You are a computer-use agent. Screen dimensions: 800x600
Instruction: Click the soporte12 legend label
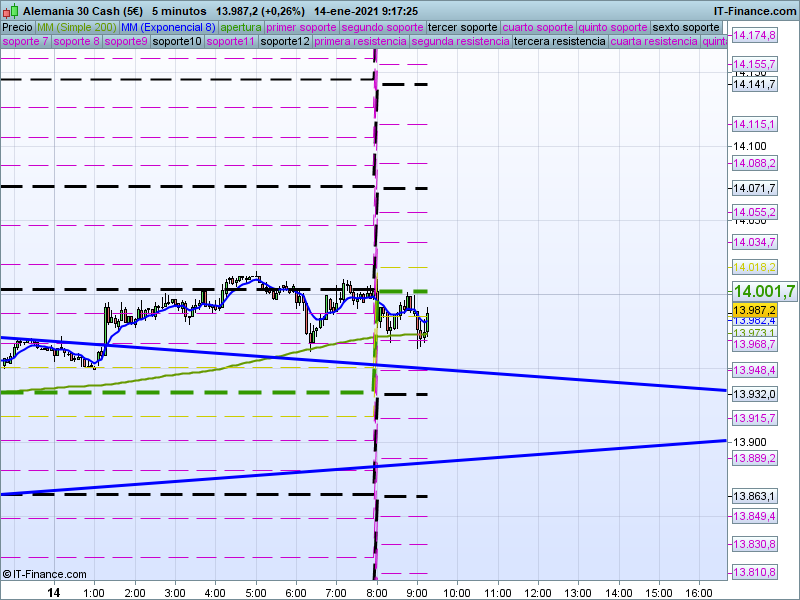284,42
